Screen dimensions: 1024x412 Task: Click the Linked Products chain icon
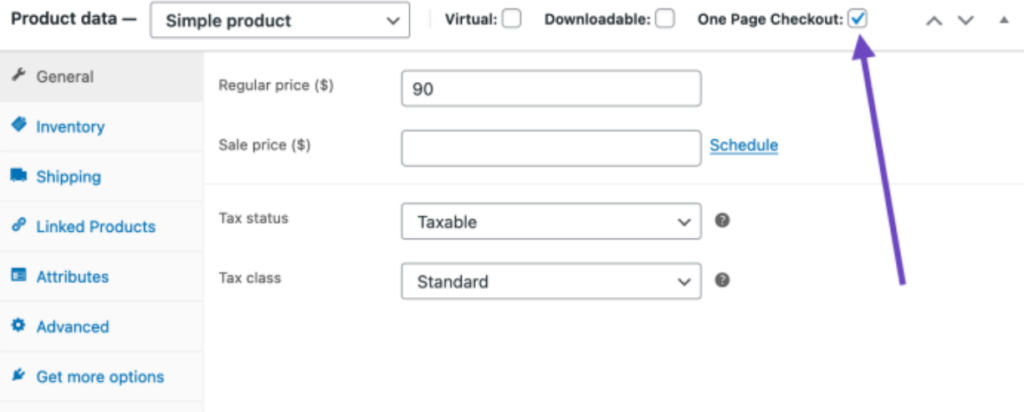pos(18,226)
